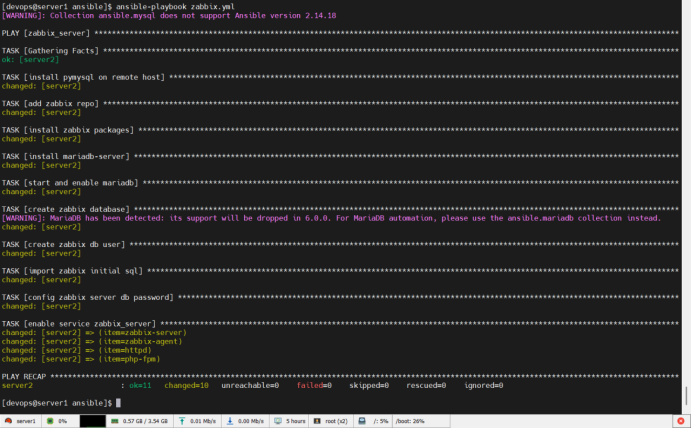Click the download speed arrow icon
692x428 pixels.
tap(229, 421)
